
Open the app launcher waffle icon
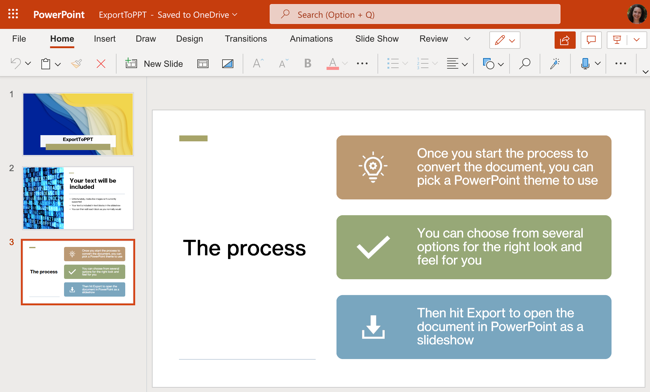coord(13,14)
